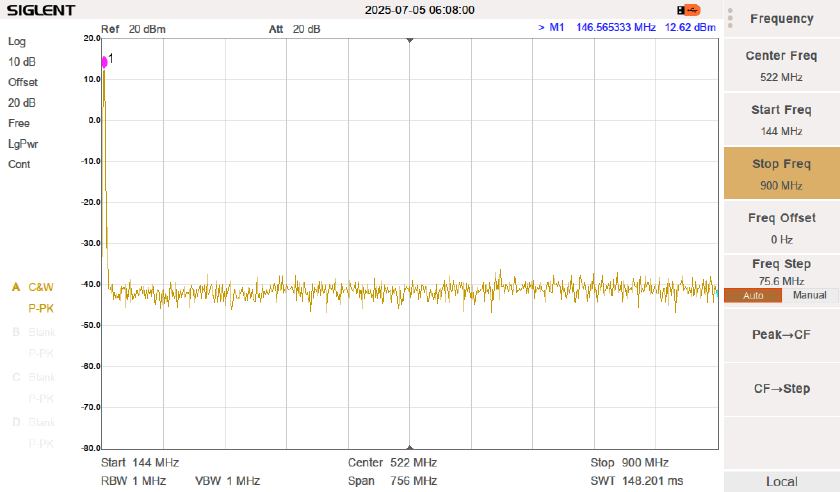Screen dimensions: 840x492
Task: Click the Ref 20 dBm level readout
Action: [x=133, y=29]
